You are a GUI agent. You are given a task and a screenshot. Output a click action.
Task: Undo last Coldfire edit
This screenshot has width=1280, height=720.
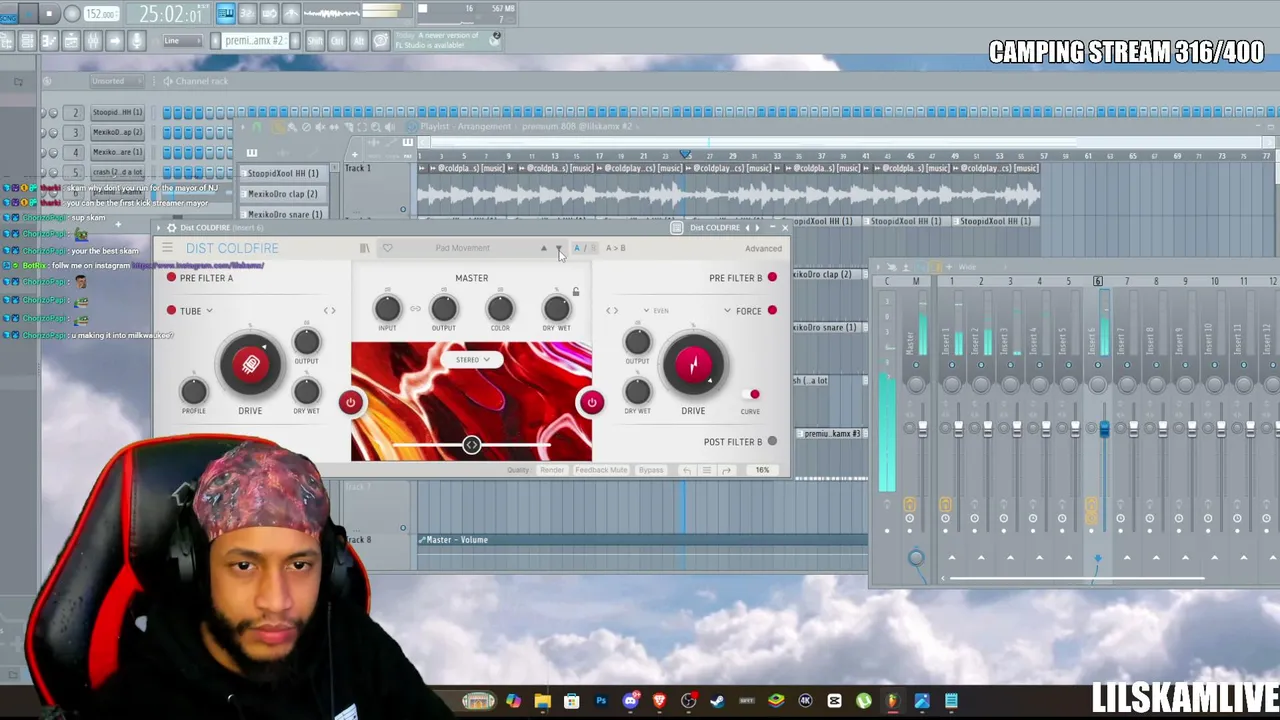(687, 470)
